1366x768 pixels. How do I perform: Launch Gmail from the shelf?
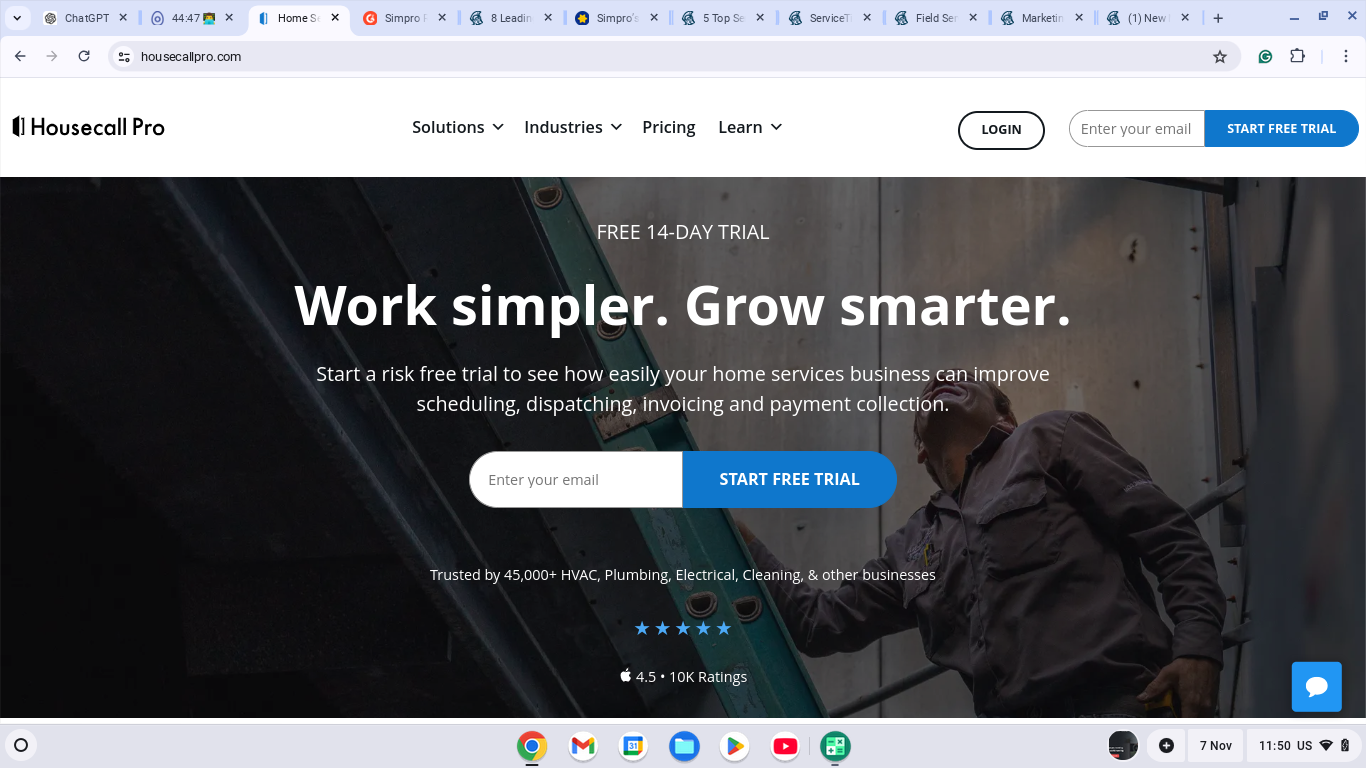coord(583,746)
